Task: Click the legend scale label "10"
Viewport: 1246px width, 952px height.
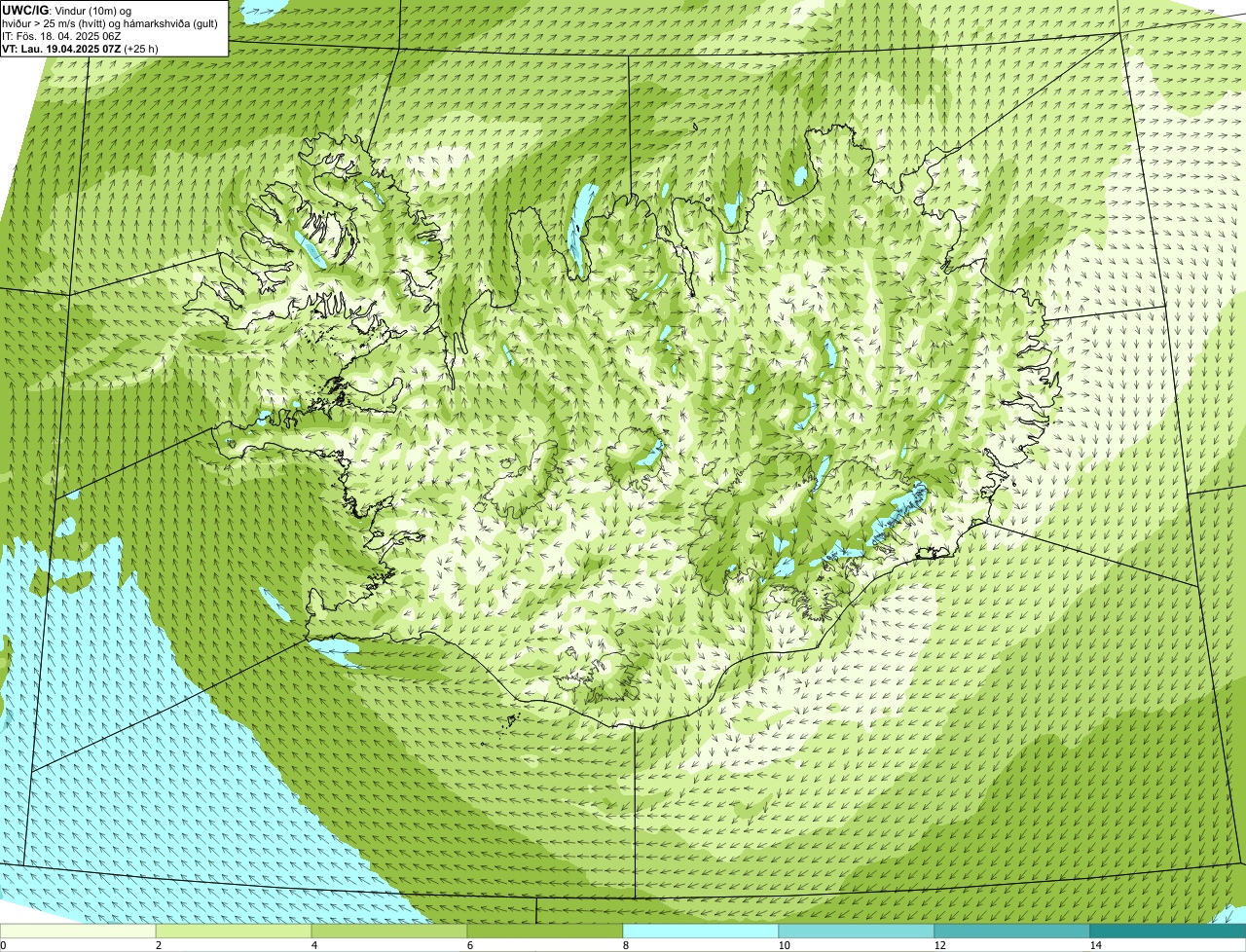Action: tap(785, 945)
